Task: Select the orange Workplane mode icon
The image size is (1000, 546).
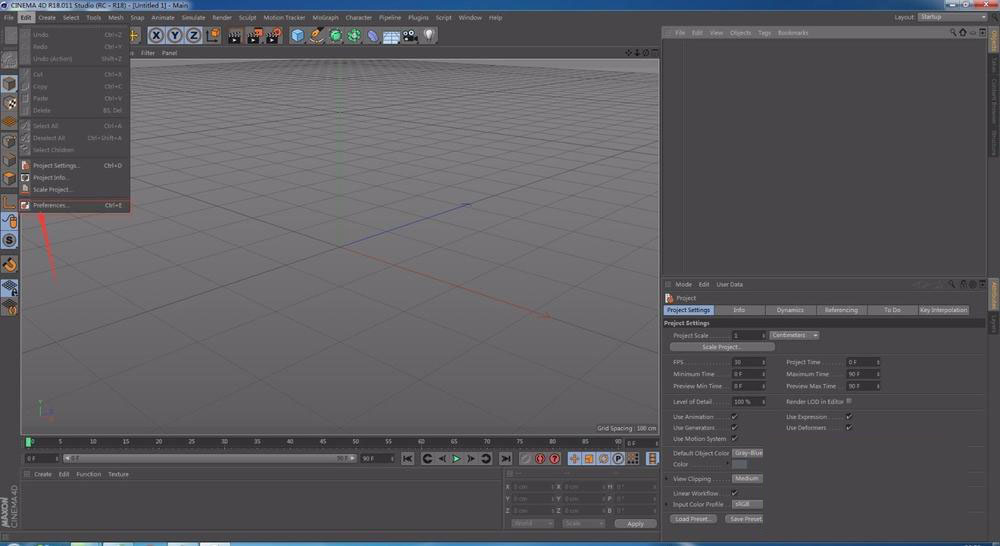Action: click(x=9, y=121)
